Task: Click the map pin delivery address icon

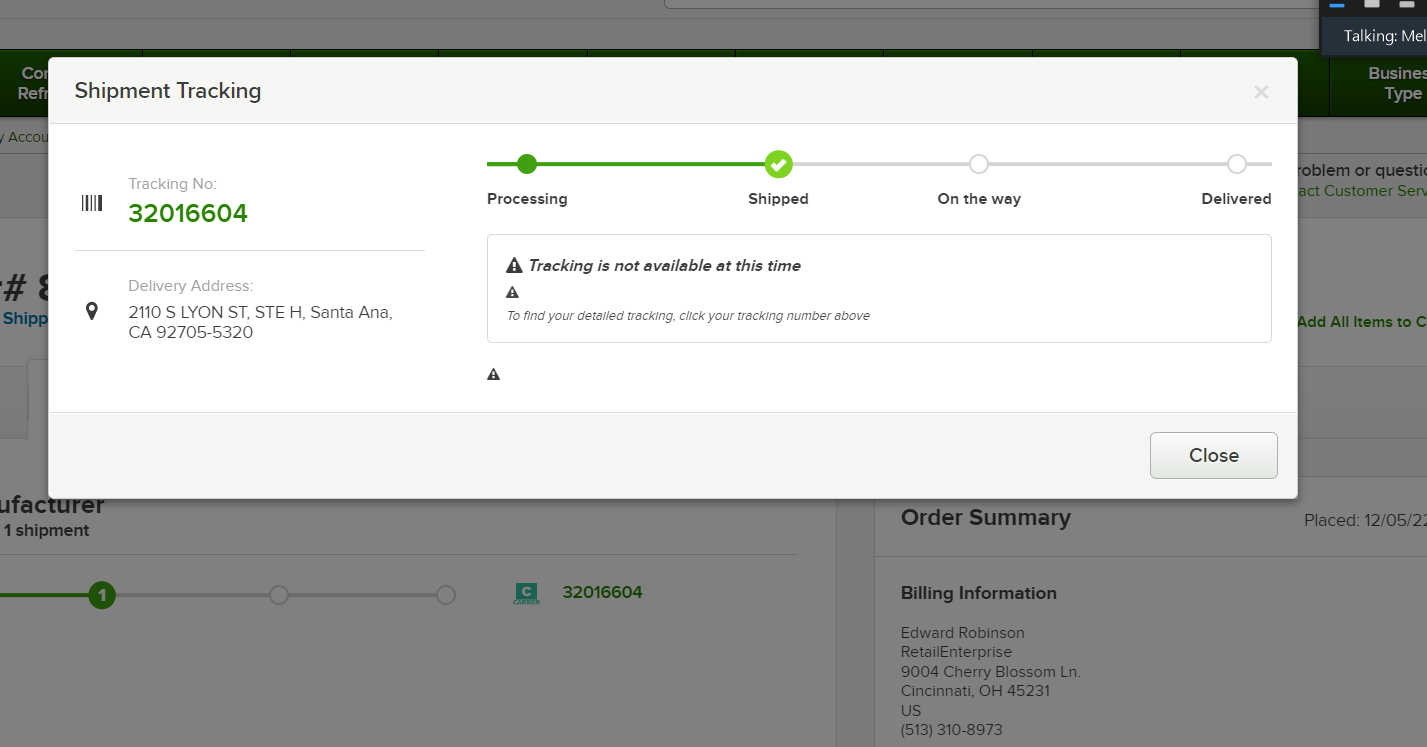Action: (92, 311)
